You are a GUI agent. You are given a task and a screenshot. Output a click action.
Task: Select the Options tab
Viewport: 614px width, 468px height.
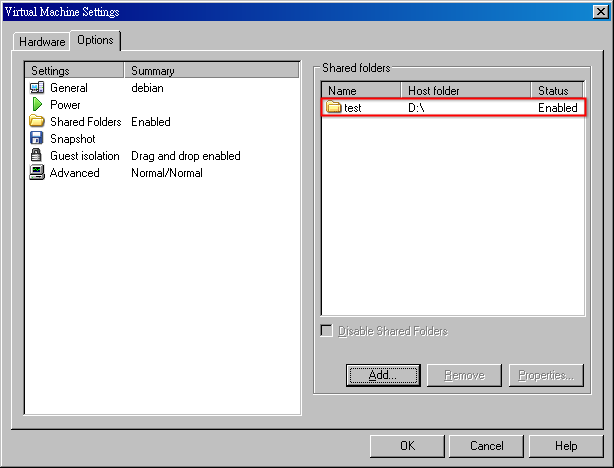(96, 40)
